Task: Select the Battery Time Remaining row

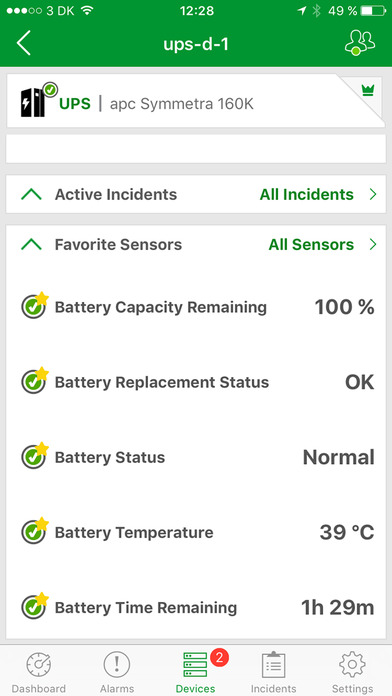Action: pos(196,608)
